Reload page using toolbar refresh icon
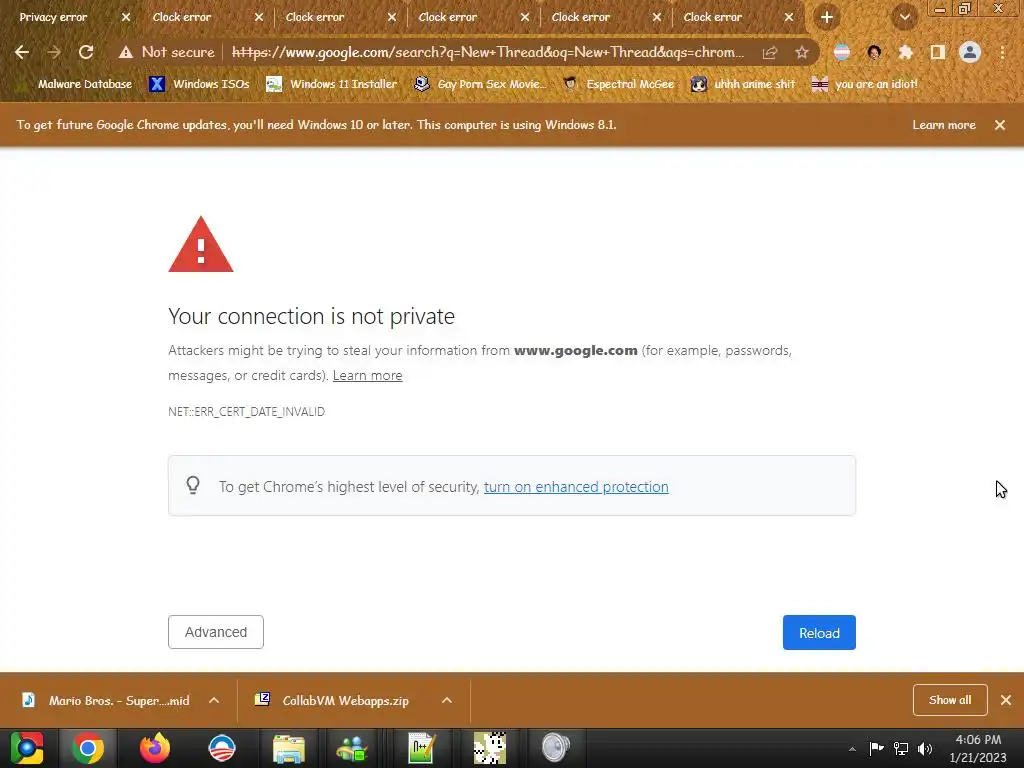 86,52
